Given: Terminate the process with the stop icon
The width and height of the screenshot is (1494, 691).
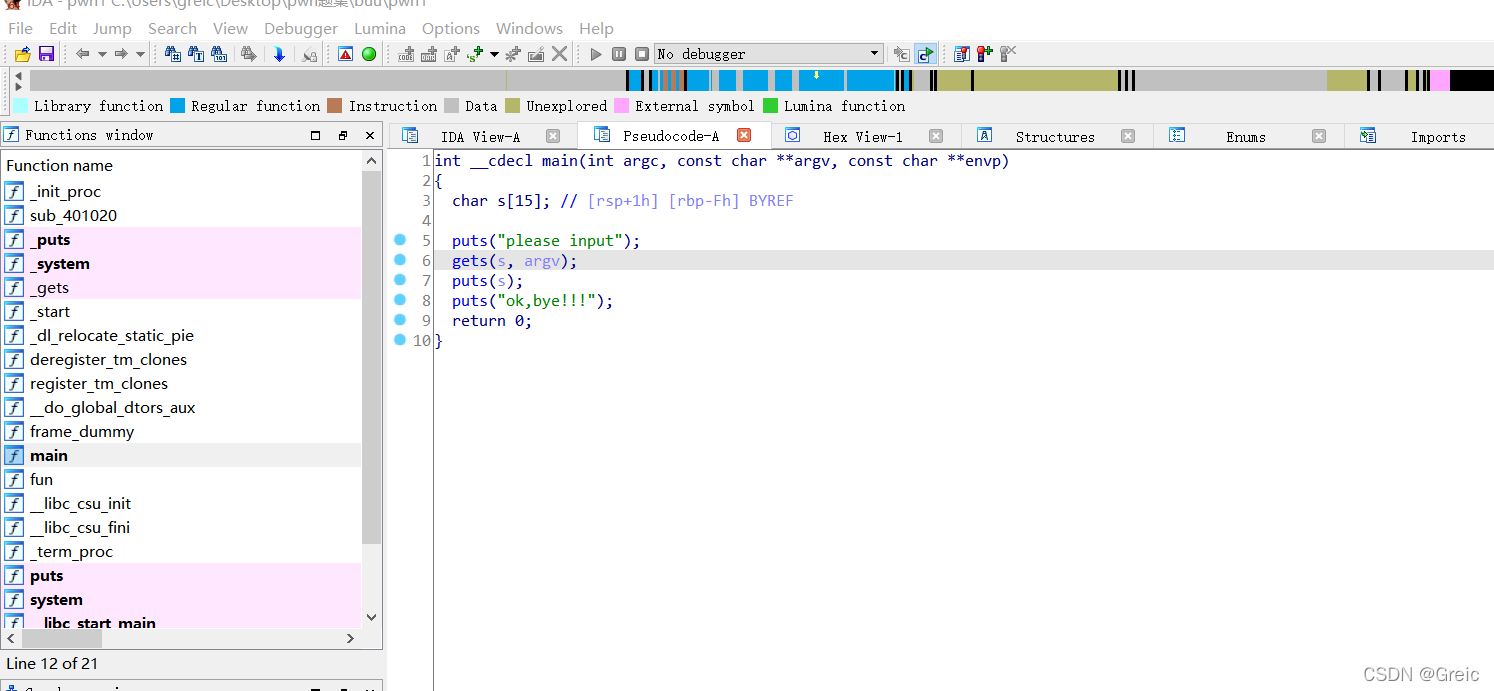Looking at the screenshot, I should coord(642,54).
